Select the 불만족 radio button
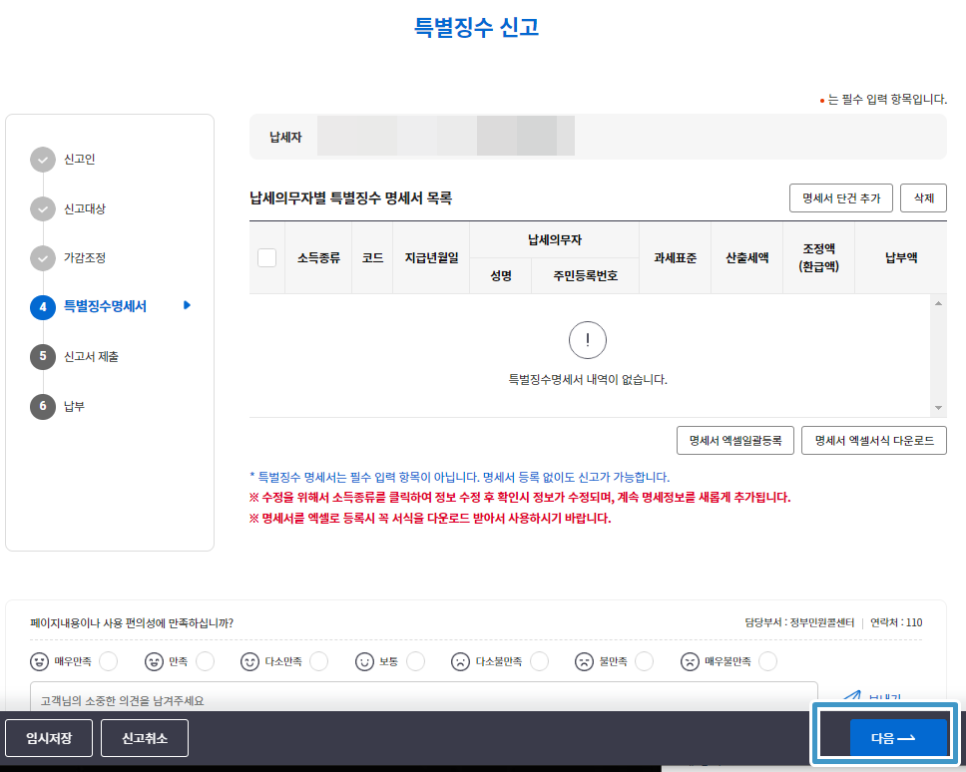The height and width of the screenshot is (772, 966). (644, 661)
